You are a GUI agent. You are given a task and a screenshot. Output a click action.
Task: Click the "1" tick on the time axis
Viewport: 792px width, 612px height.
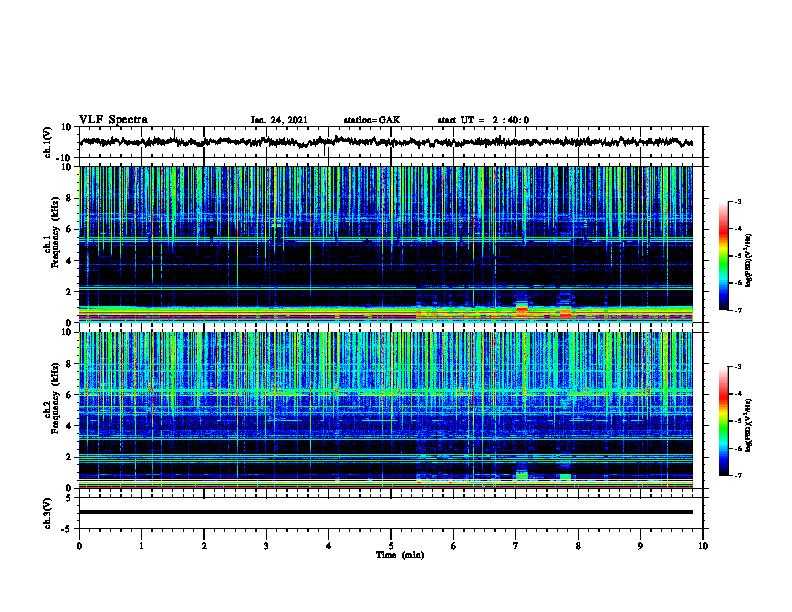pos(141,546)
